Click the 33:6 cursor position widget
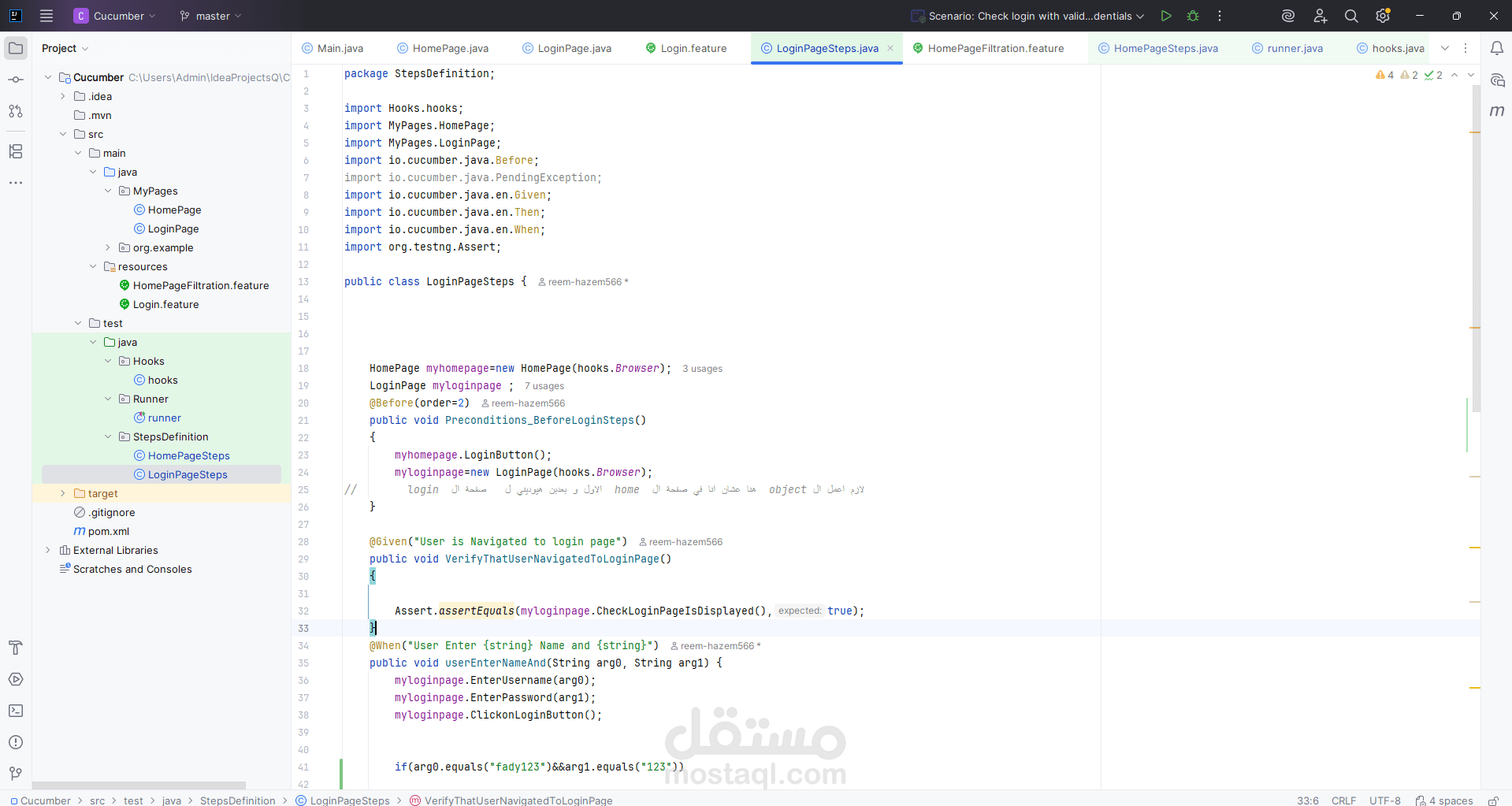This screenshot has width=1512, height=806. [x=1308, y=800]
